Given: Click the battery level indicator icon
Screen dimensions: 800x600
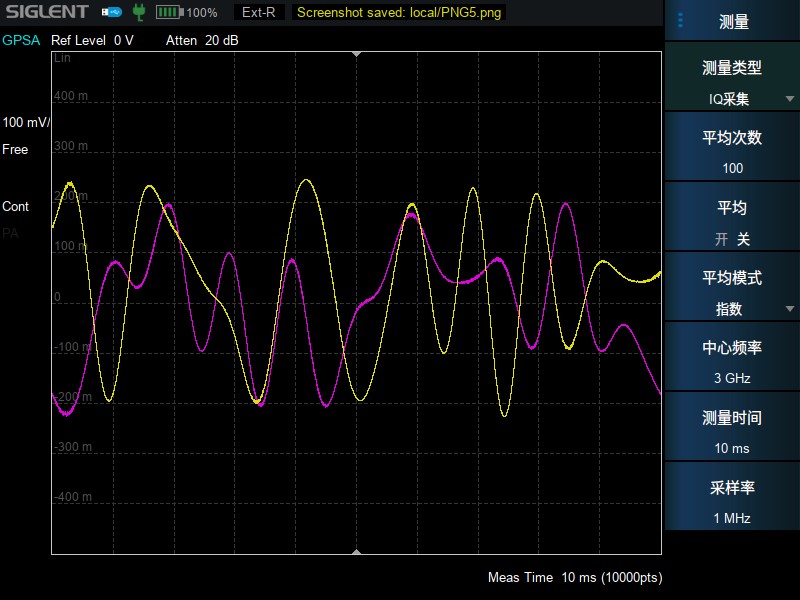Looking at the screenshot, I should (x=169, y=12).
